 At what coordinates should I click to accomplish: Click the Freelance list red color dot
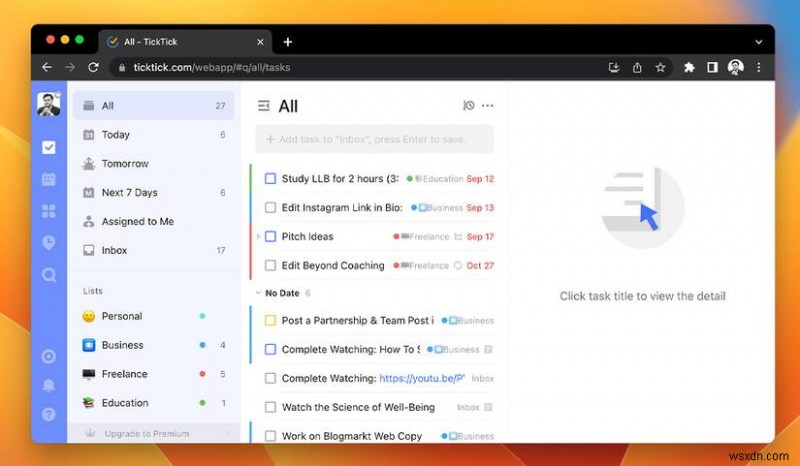(x=203, y=374)
